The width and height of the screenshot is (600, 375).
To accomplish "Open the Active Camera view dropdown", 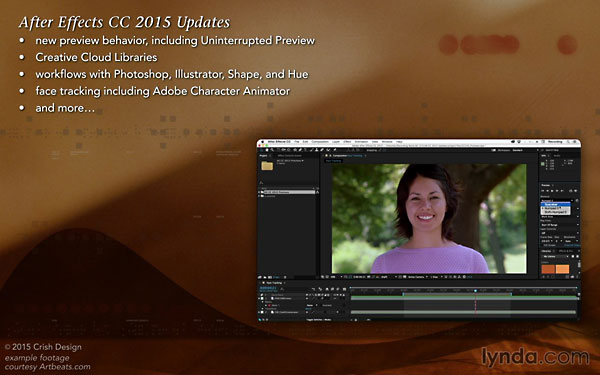I will 417,277.
